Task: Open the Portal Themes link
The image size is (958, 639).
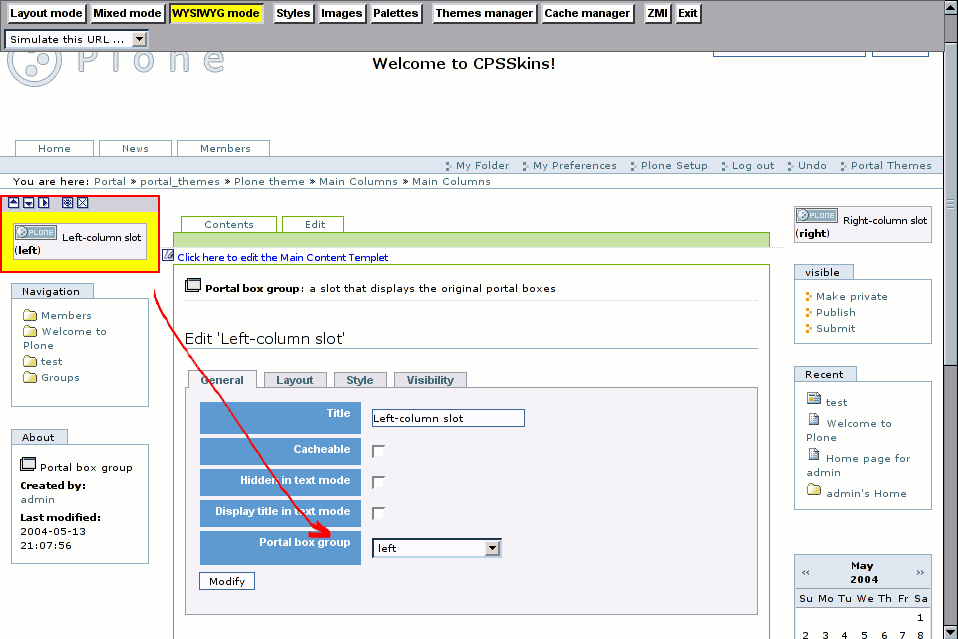Action: (891, 166)
